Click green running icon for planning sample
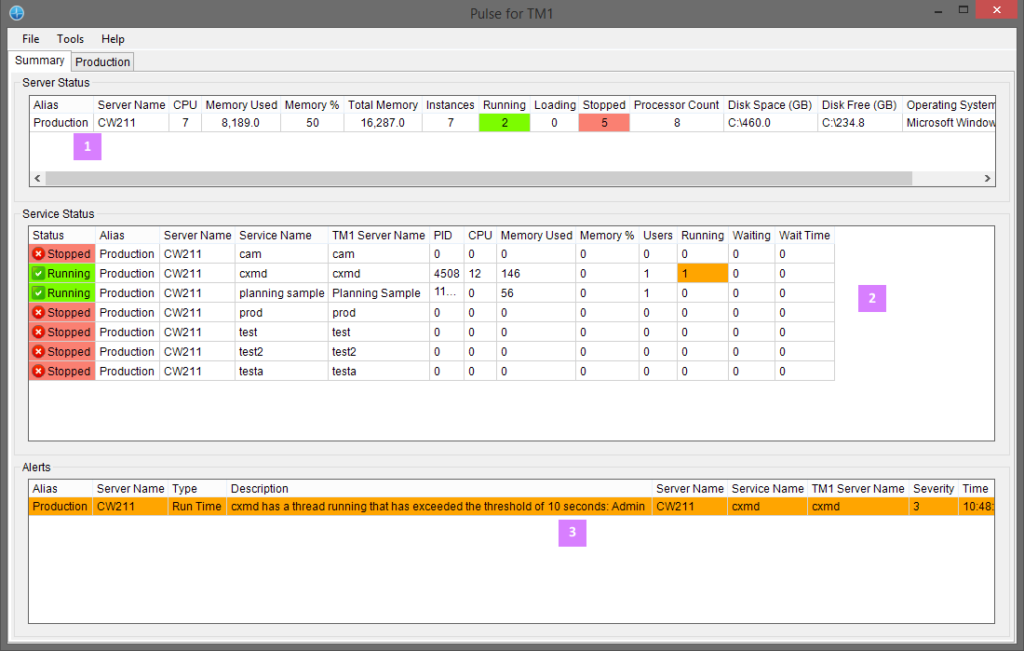Screen dimensions: 1024x651 (x=39, y=293)
